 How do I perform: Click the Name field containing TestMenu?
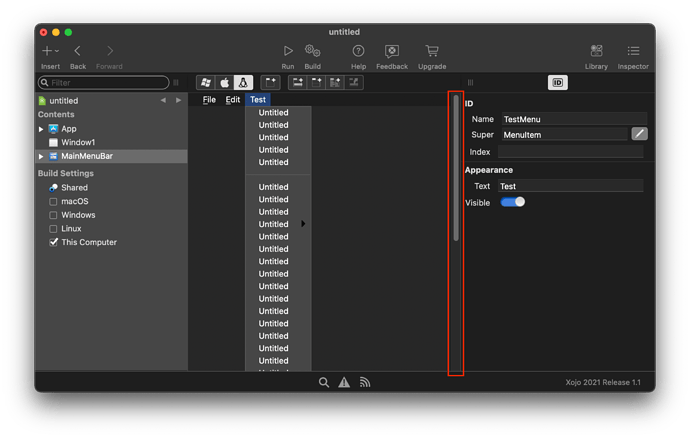pos(574,119)
